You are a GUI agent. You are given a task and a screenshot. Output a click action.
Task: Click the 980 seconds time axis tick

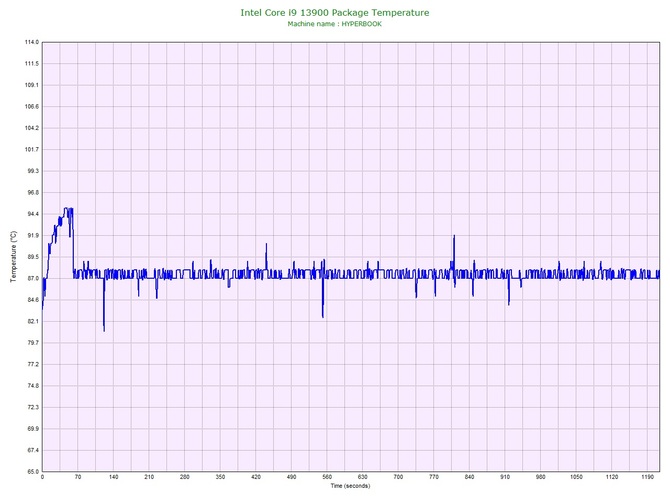click(541, 477)
